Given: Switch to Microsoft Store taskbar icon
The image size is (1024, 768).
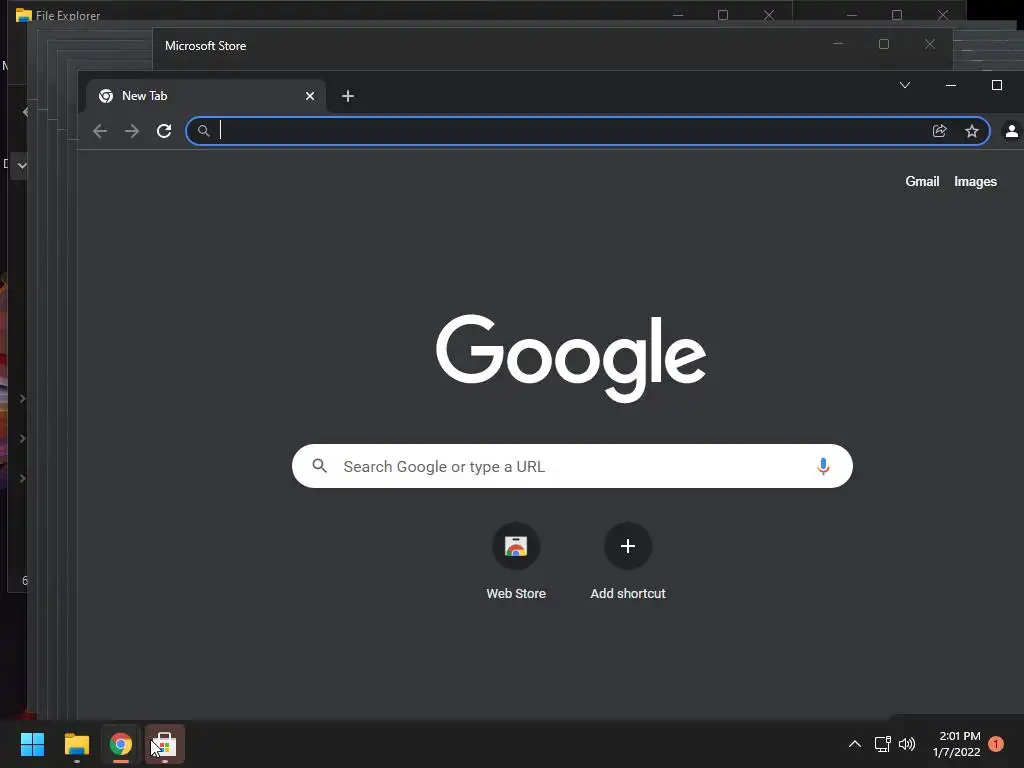Looking at the screenshot, I should click(165, 744).
